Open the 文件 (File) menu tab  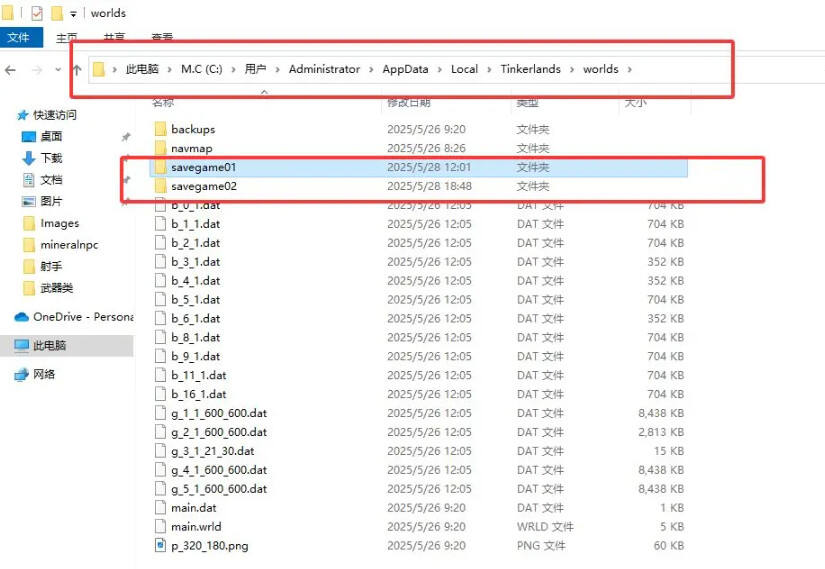(20, 38)
